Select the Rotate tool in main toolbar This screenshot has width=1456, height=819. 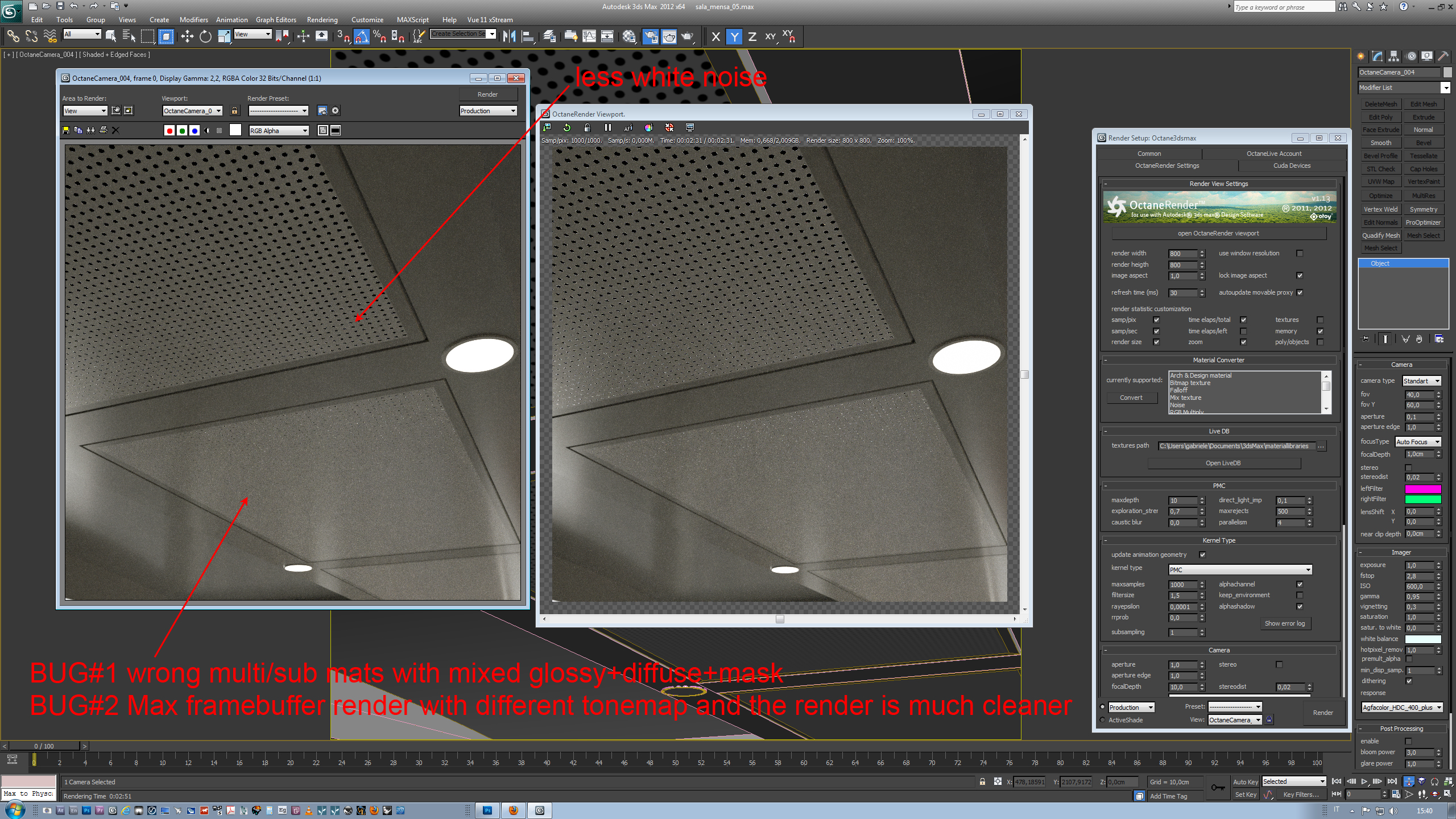205,36
